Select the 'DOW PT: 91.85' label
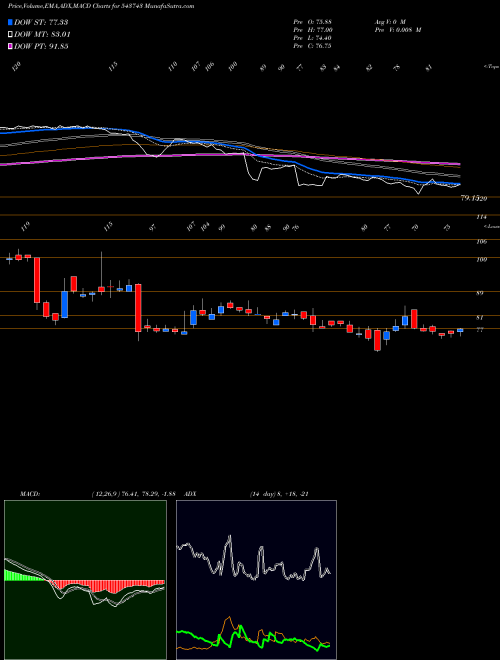The height and width of the screenshot is (660, 500). point(41,46)
